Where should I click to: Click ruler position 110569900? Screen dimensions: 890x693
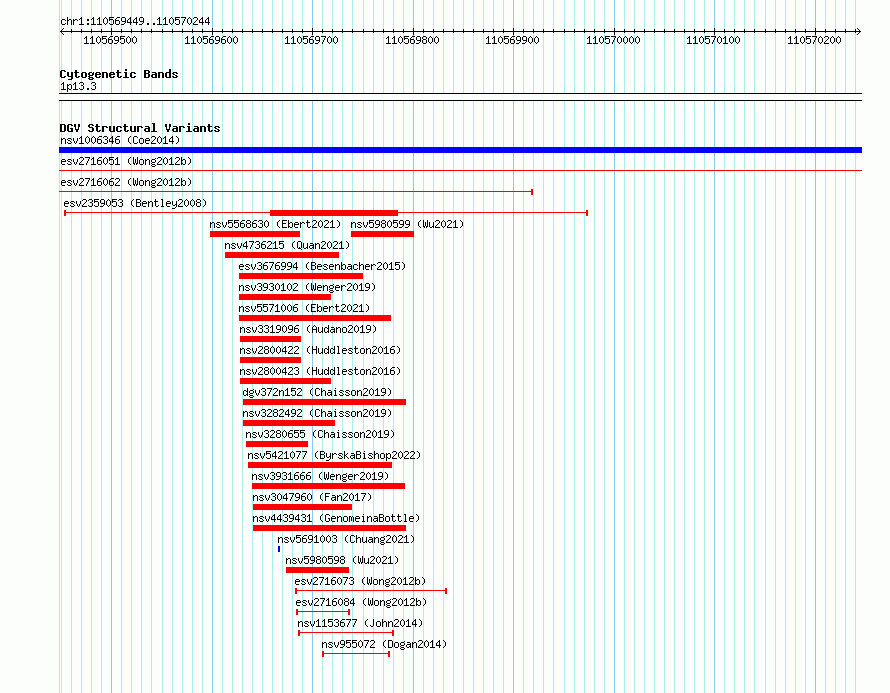point(512,40)
